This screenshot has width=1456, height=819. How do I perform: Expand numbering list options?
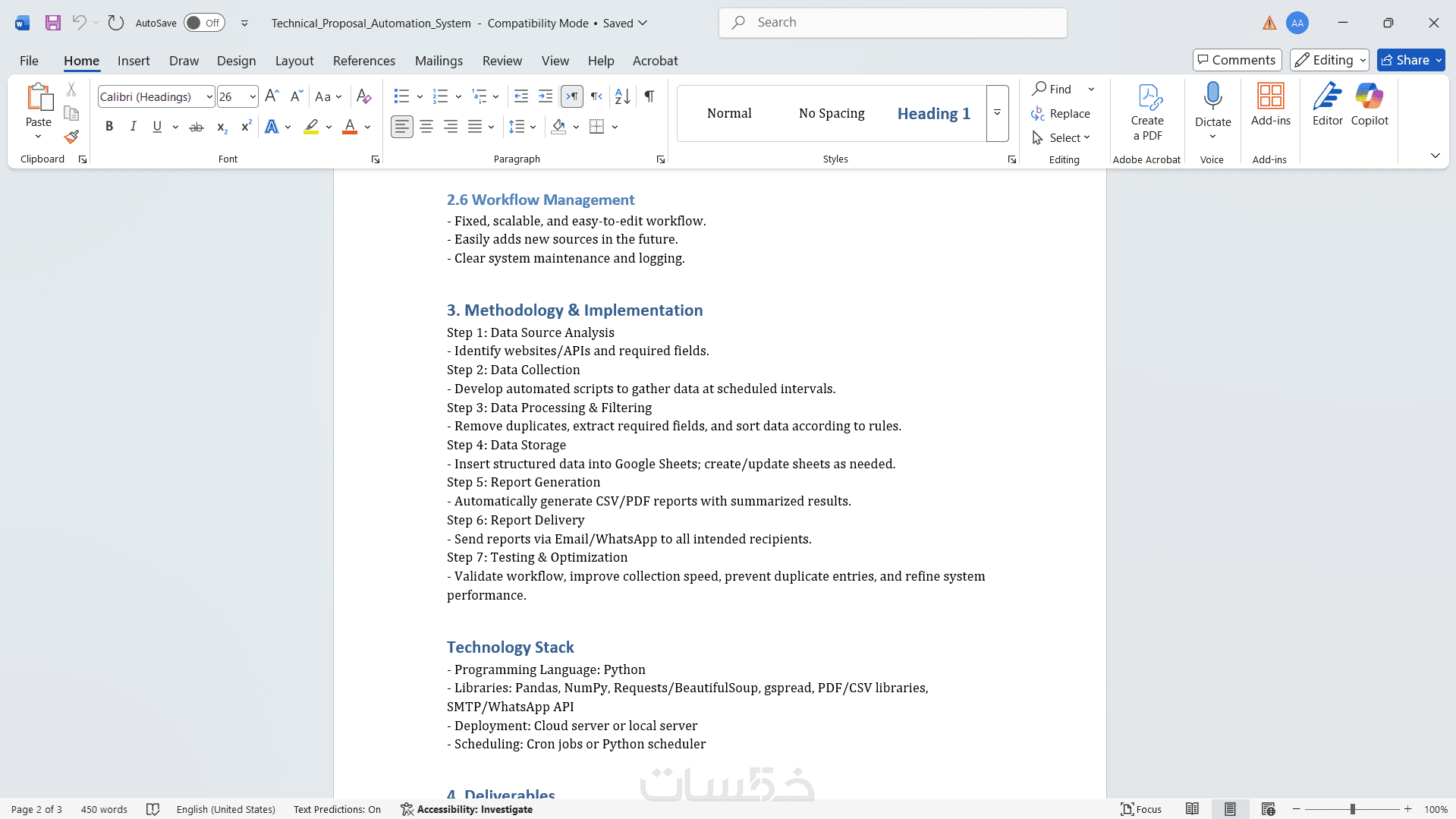(x=458, y=96)
